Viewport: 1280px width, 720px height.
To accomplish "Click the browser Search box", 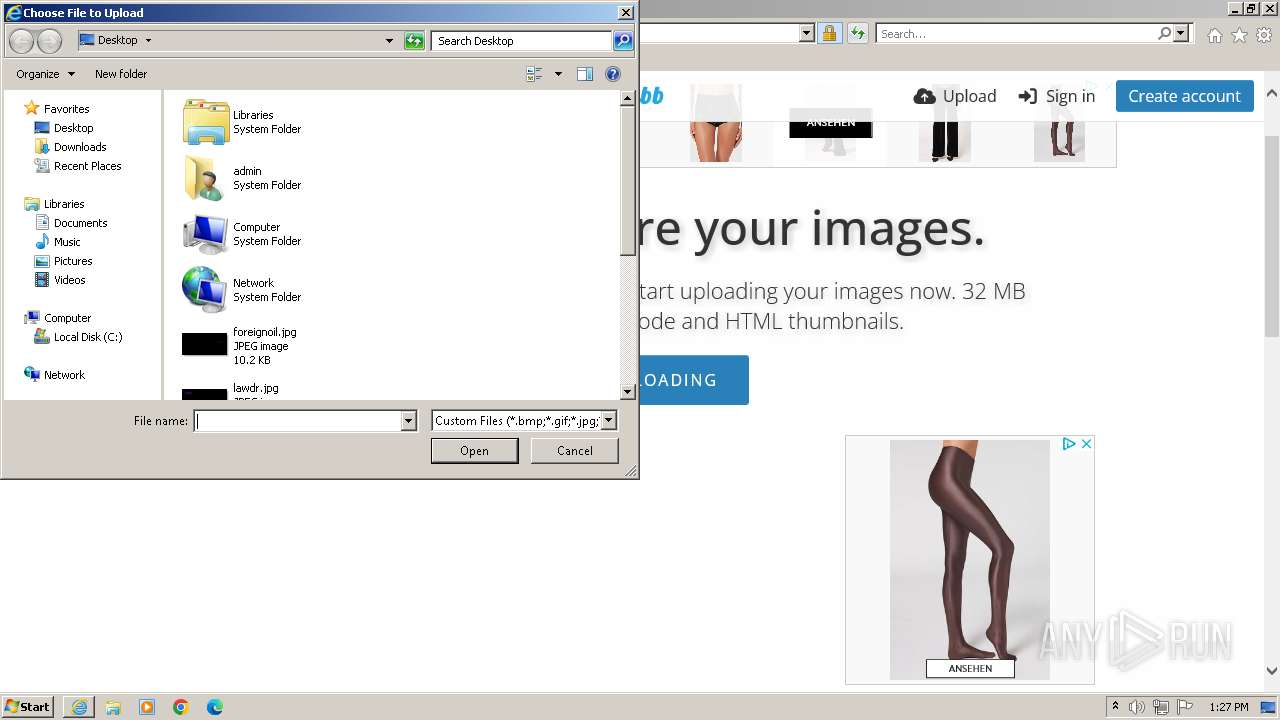I will tap(1016, 34).
